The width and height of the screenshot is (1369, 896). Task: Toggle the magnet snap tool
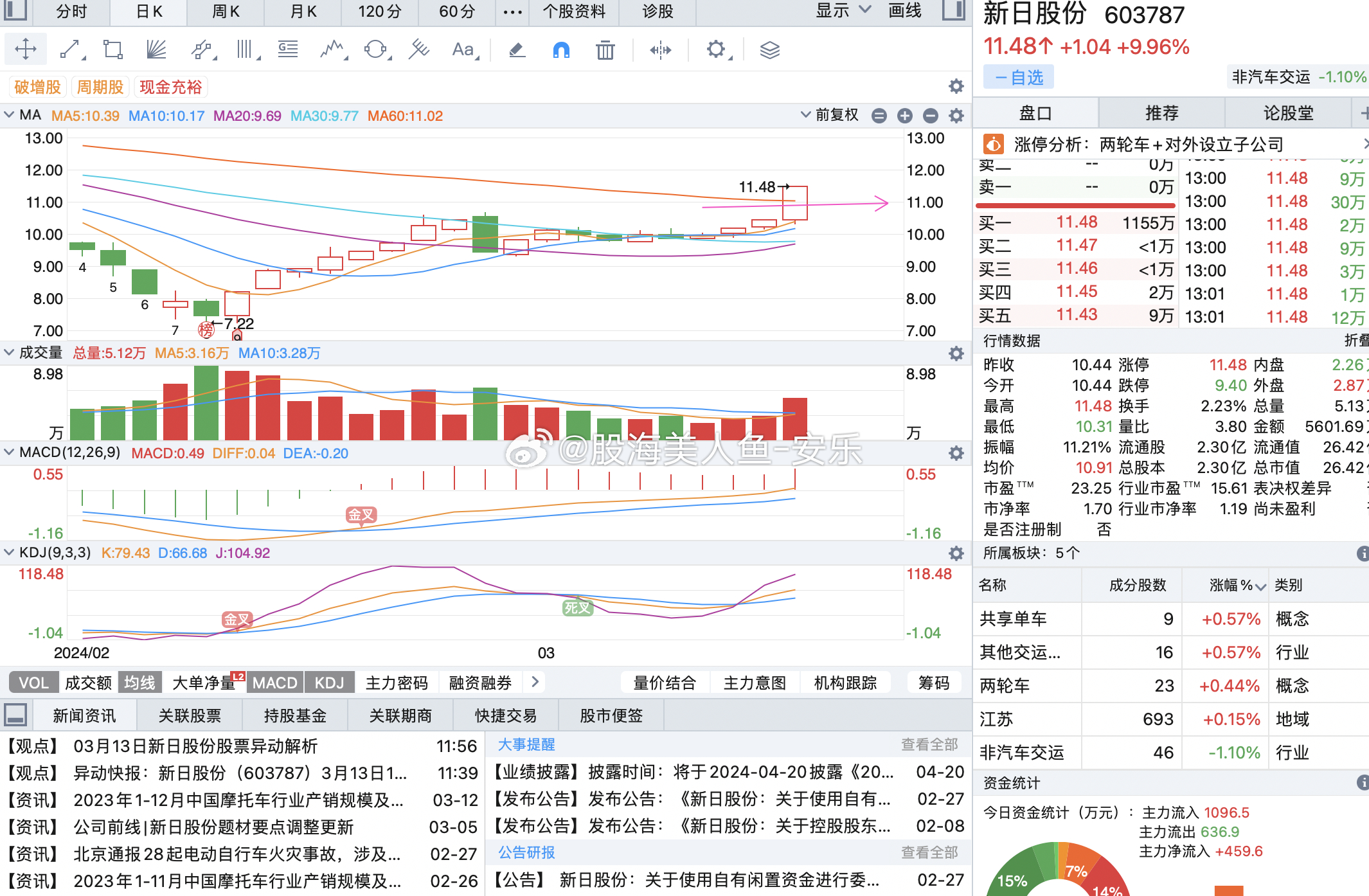point(561,49)
